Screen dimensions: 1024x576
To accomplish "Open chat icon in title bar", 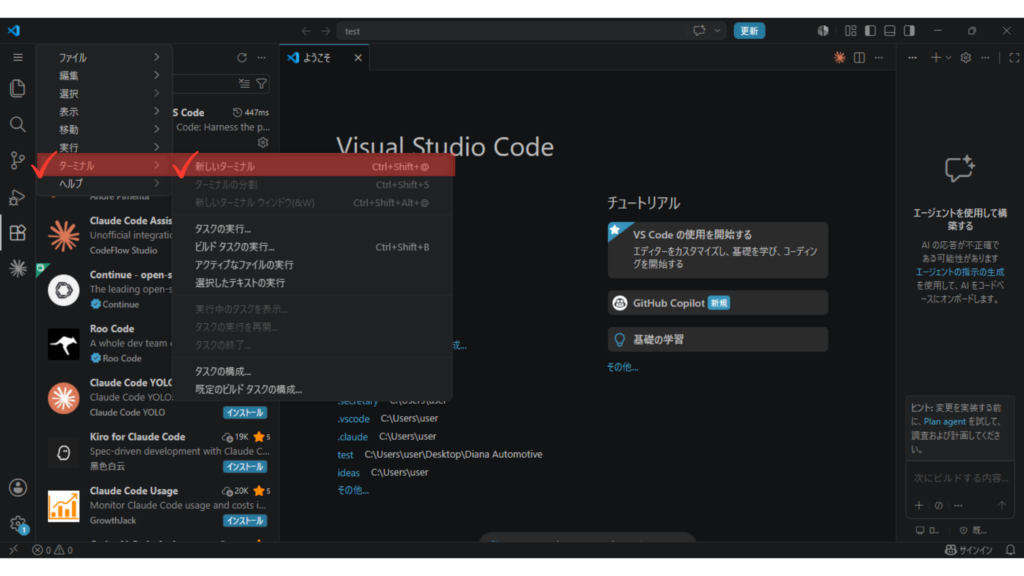I will click(x=699, y=31).
